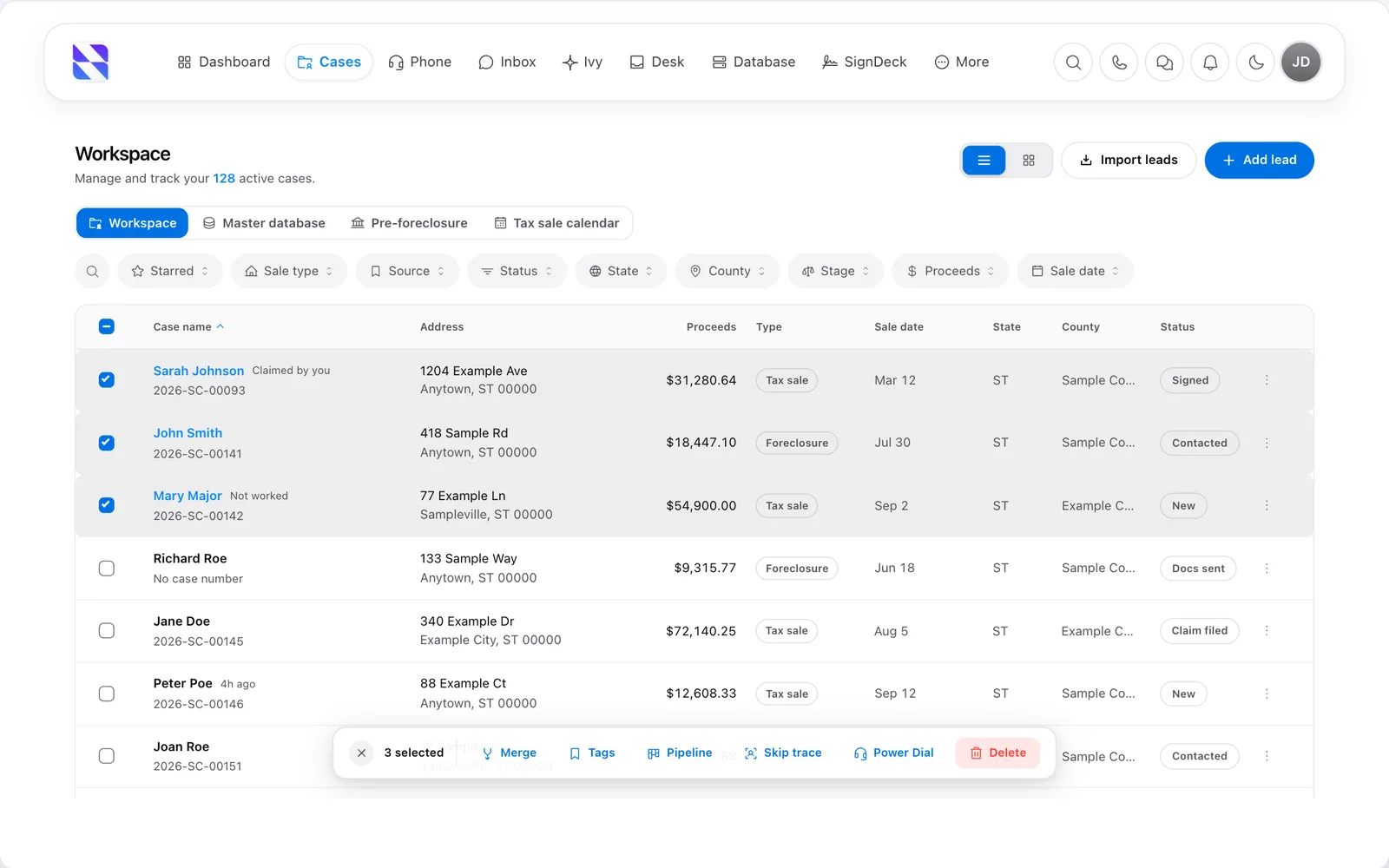Open the JD user avatar menu
The height and width of the screenshot is (868, 1389).
(x=1300, y=62)
